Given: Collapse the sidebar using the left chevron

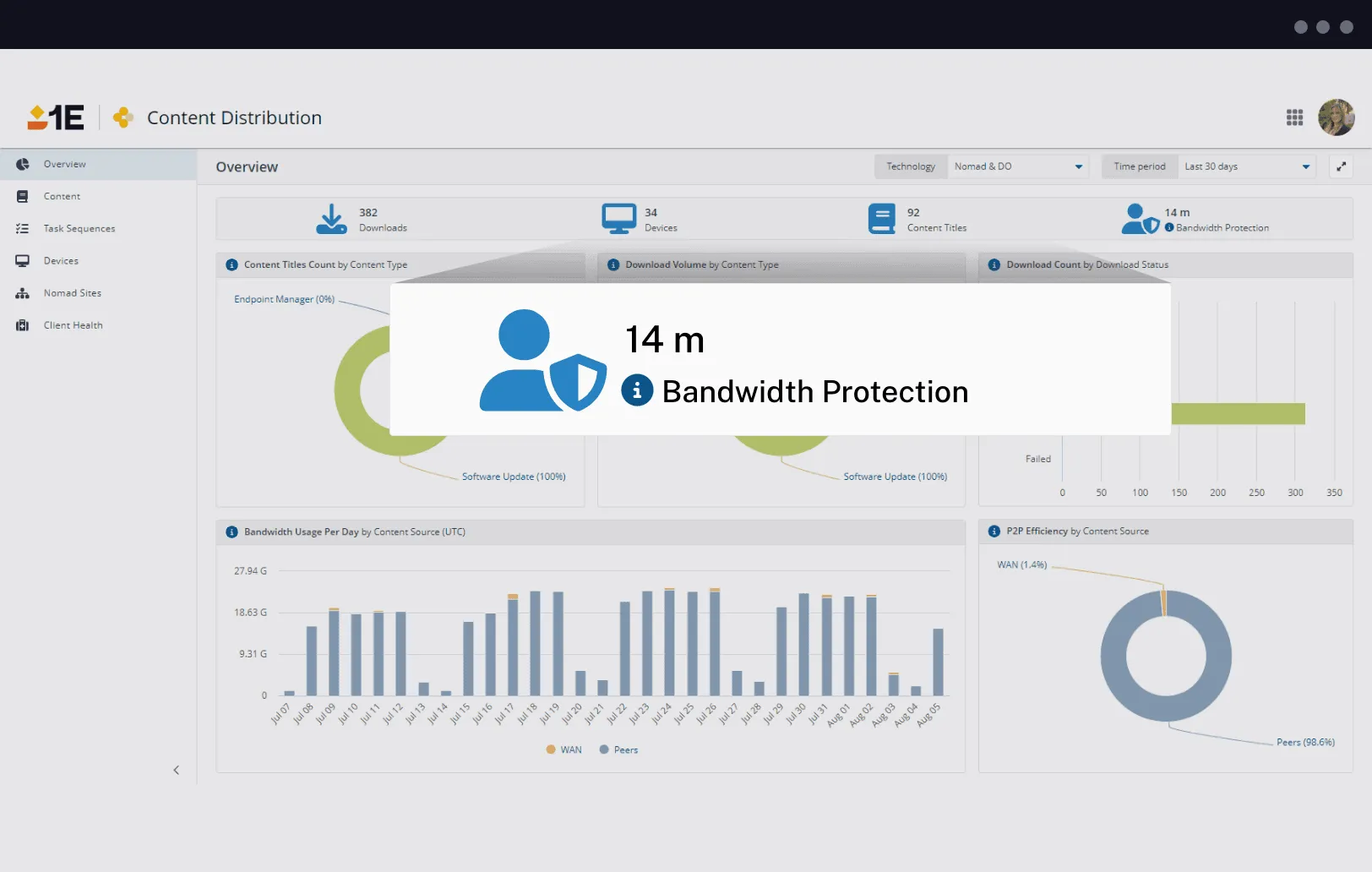Looking at the screenshot, I should click(177, 770).
